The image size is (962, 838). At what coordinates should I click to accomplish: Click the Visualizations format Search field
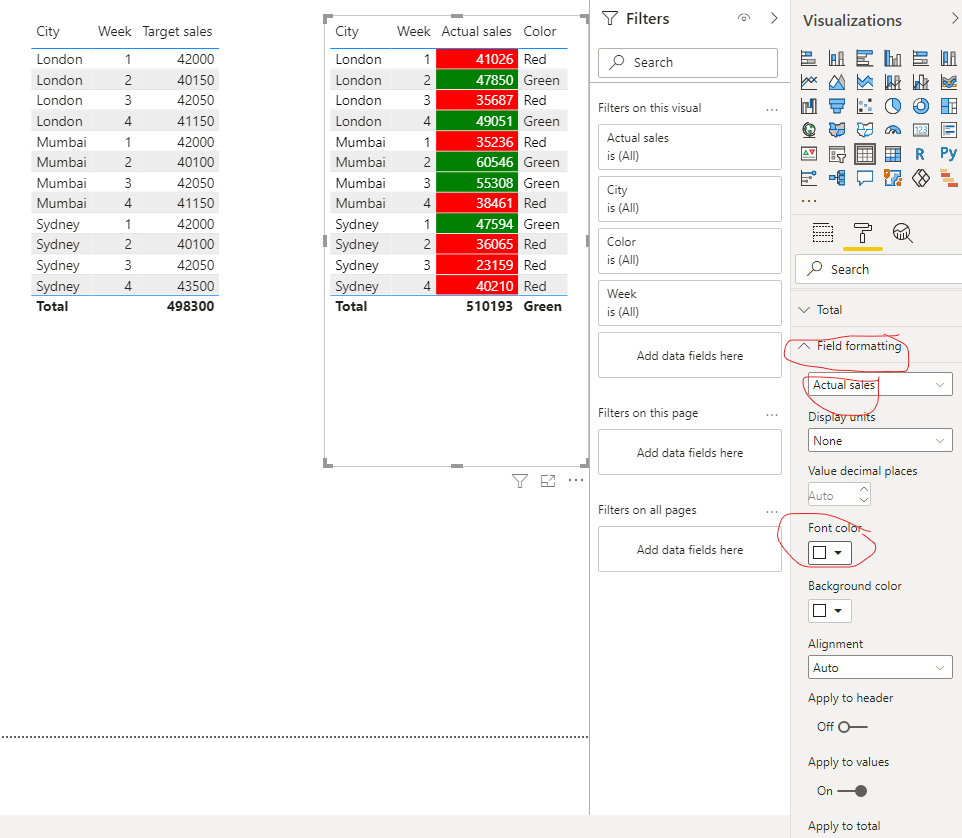(880, 269)
